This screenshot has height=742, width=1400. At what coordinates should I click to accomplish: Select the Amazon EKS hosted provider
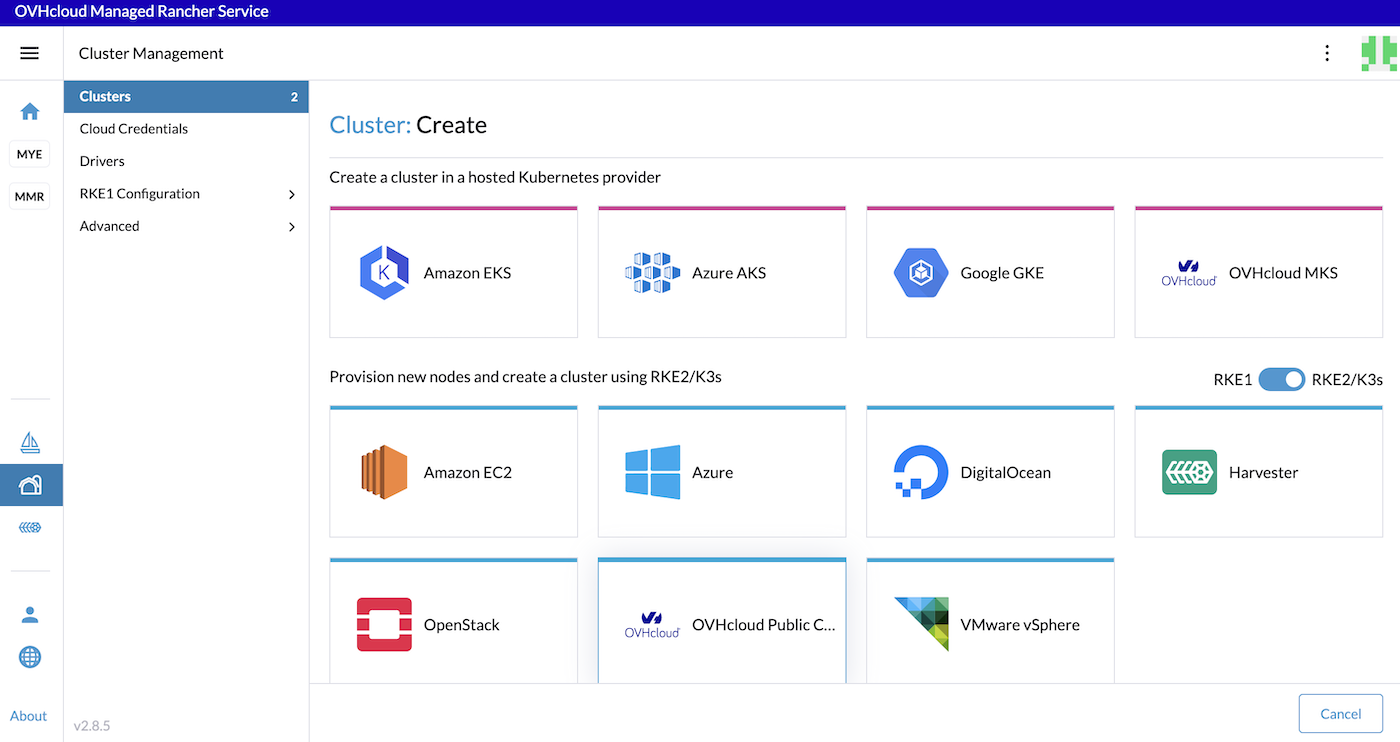[x=453, y=272]
